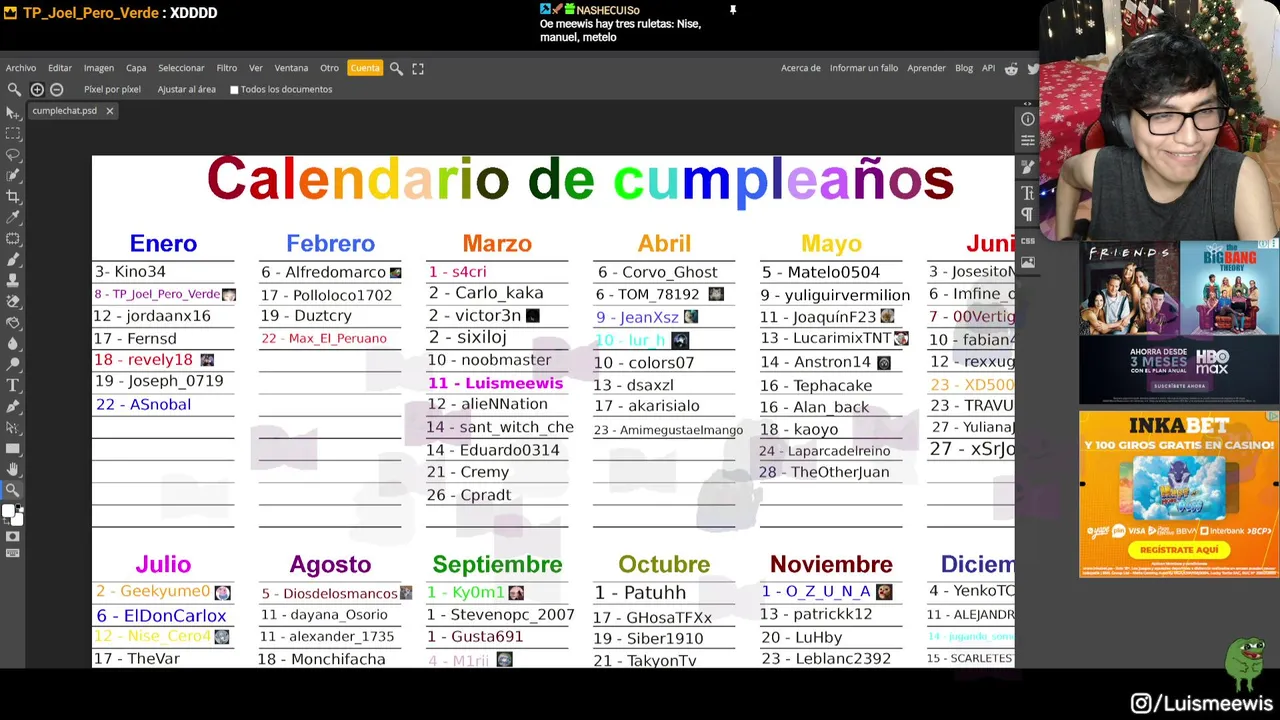Select the Magic Wand selection tool
This screenshot has height=720, width=1280.
click(13, 175)
